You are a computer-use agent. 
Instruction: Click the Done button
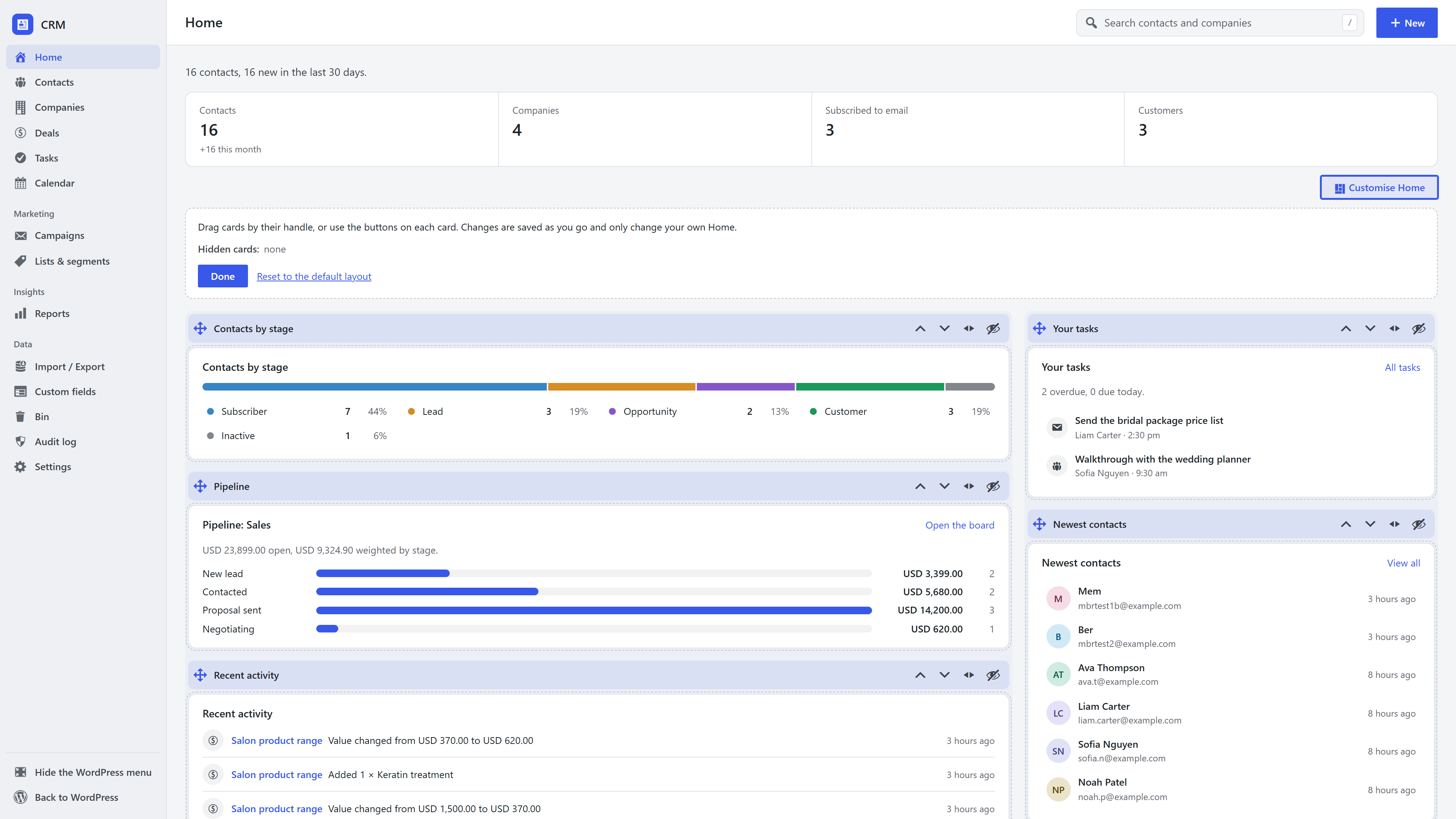pos(223,276)
